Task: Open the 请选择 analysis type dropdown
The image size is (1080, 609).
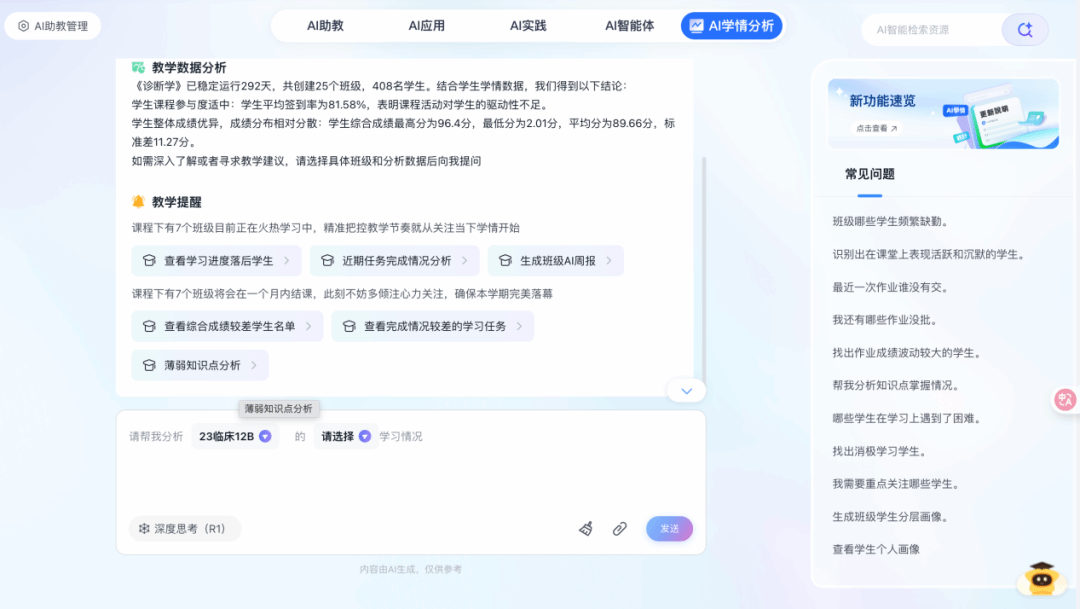Action: point(346,436)
